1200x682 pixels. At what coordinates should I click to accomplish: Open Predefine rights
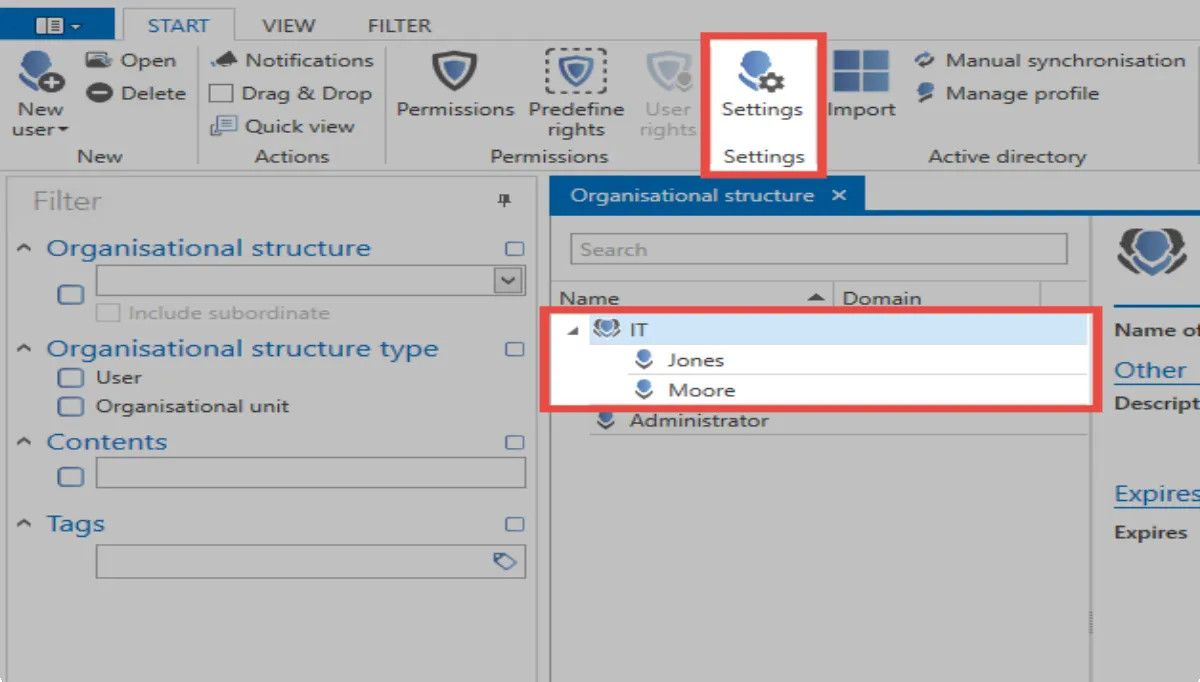tap(576, 94)
